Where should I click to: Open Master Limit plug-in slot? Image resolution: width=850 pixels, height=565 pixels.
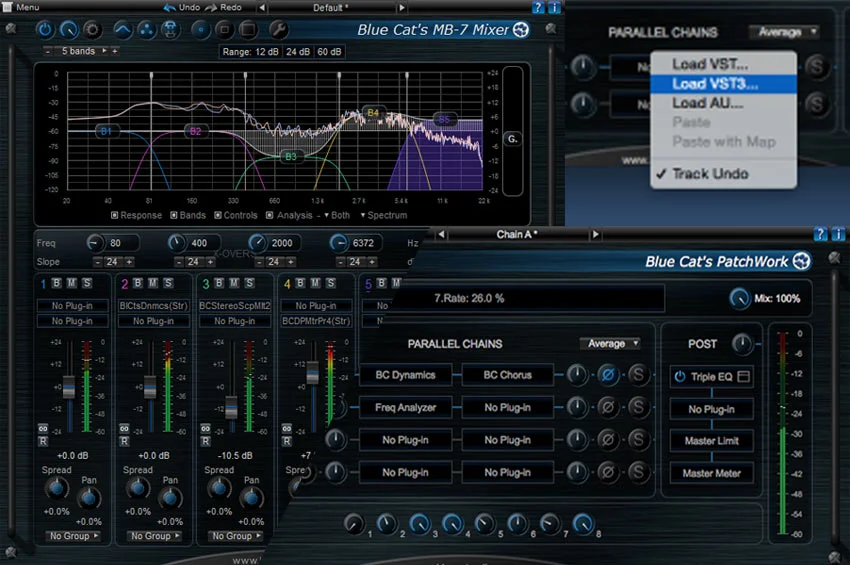(711, 441)
